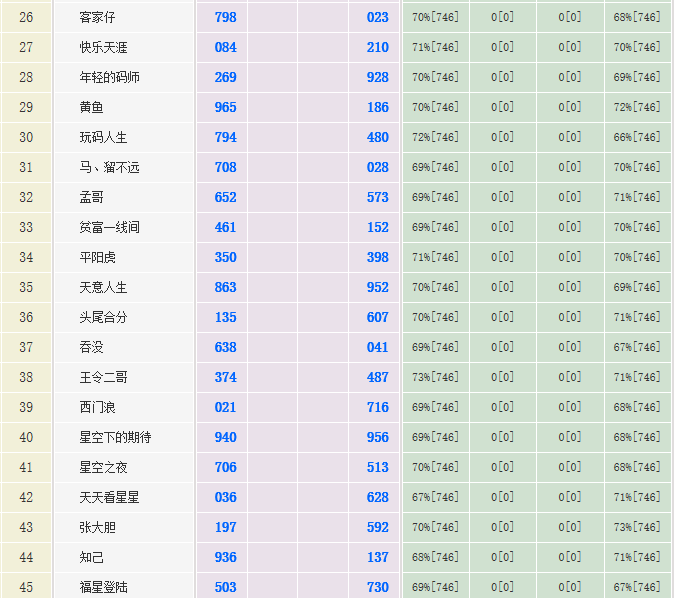Click the name 福星登陆
Viewport: 675px width, 598px height.
(x=103, y=587)
